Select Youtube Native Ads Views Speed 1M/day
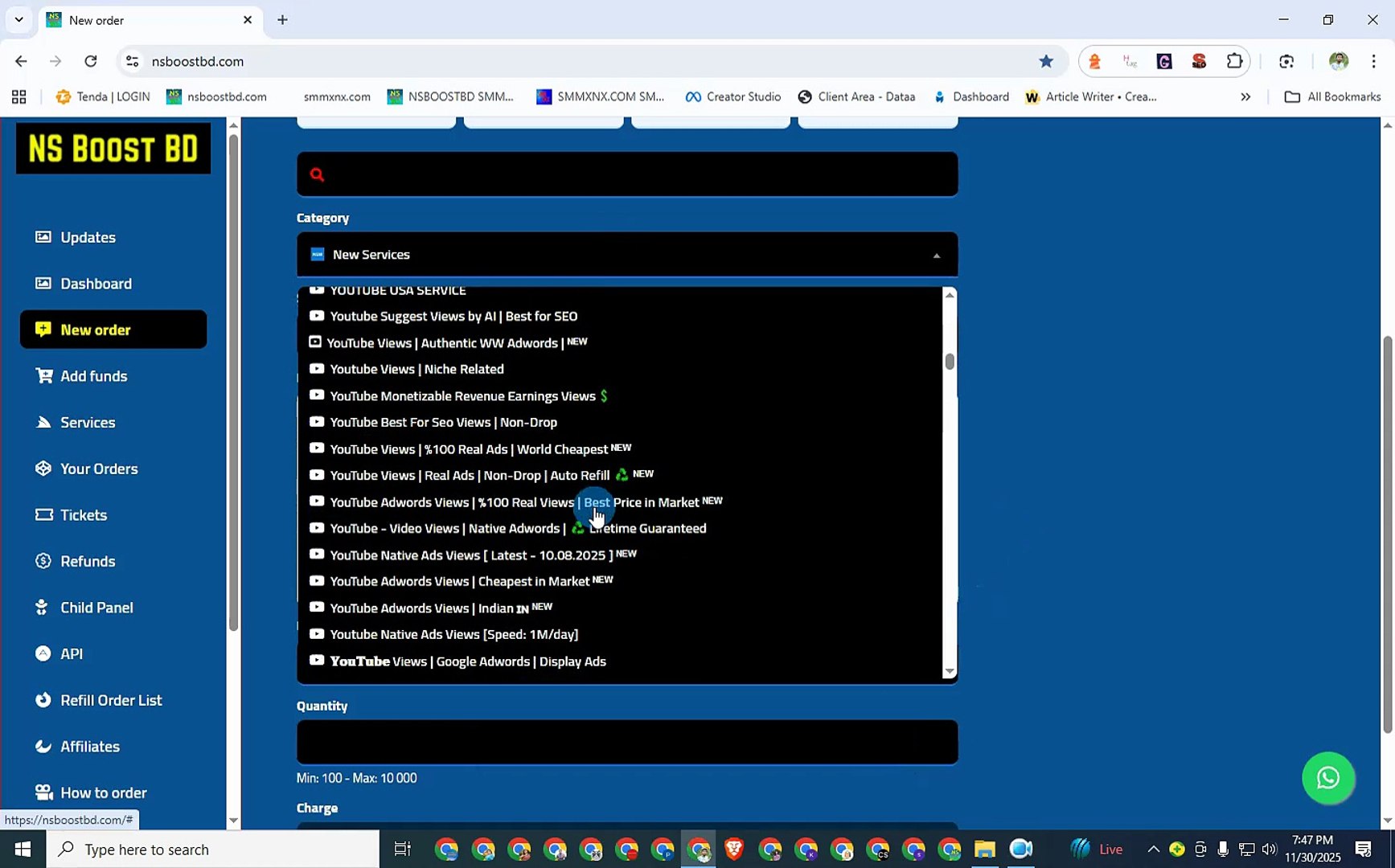 pyautogui.click(x=619, y=635)
